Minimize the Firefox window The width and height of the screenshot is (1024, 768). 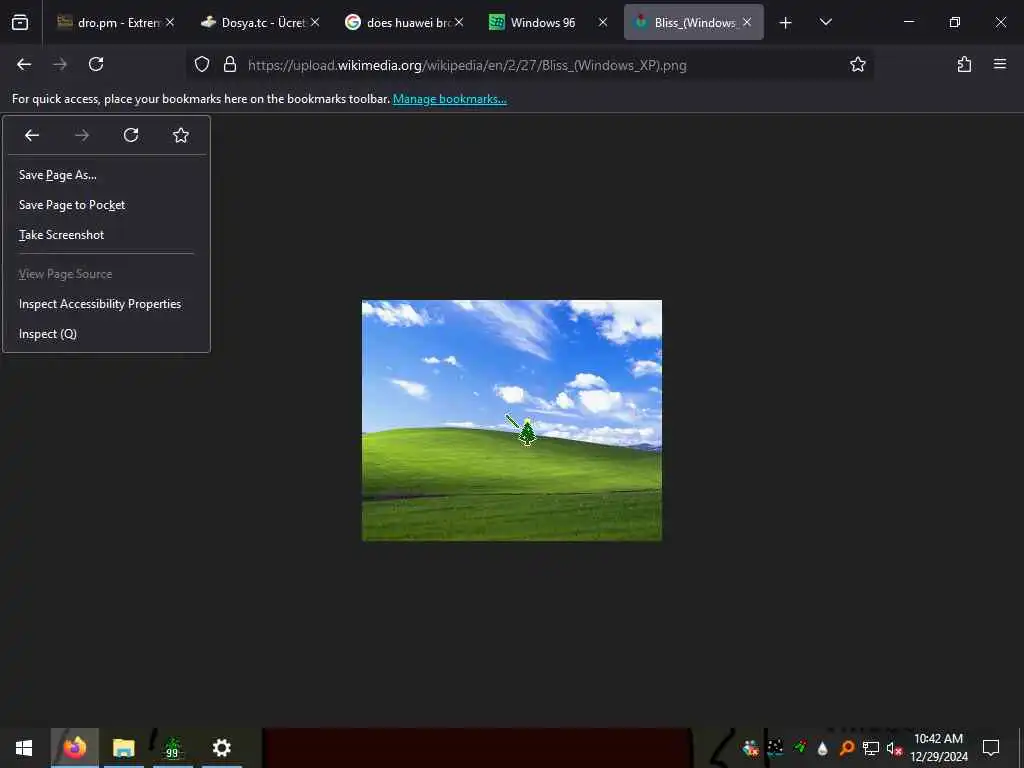pos(908,22)
